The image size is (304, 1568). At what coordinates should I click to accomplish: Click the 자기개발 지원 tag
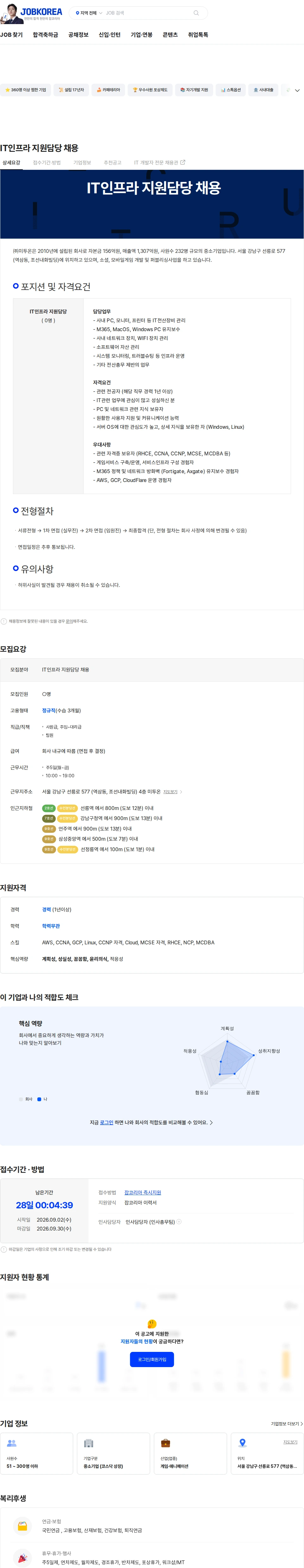tap(194, 90)
